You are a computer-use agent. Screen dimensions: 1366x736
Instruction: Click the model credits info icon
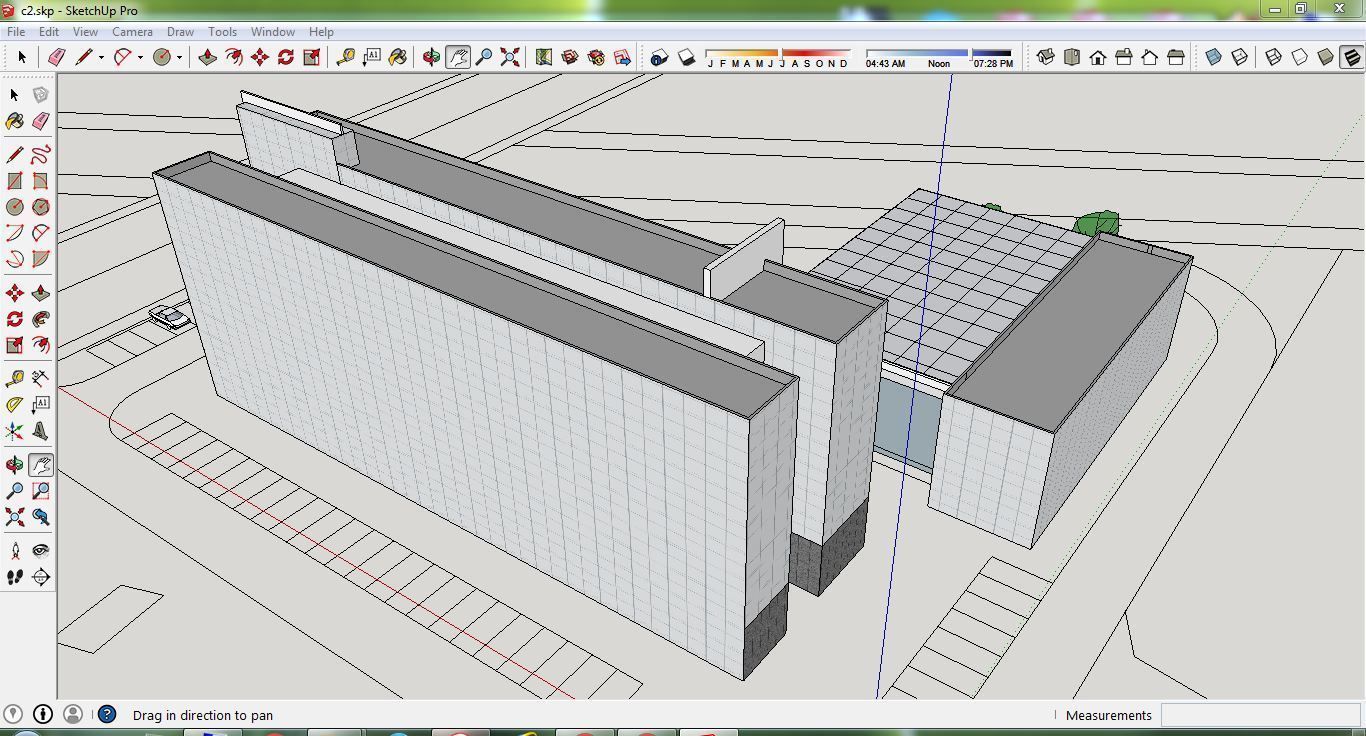pyautogui.click(x=43, y=714)
